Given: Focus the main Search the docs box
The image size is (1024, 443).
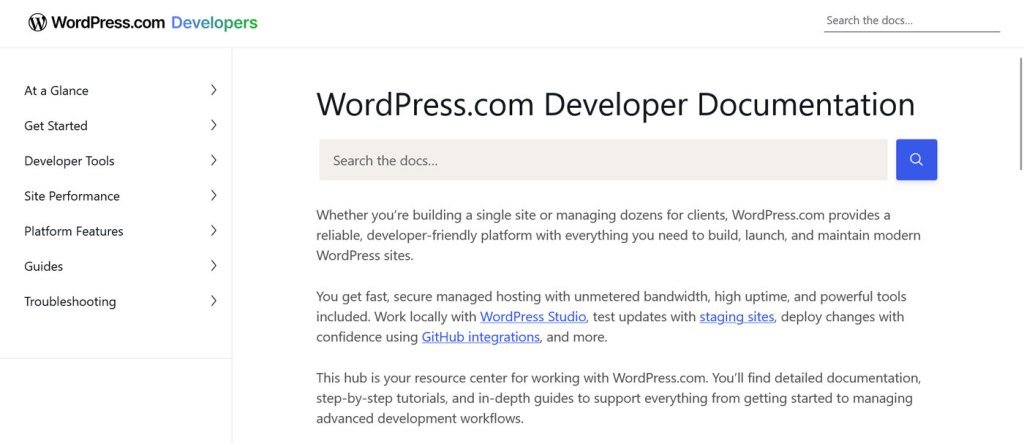Looking at the screenshot, I should 603,159.
